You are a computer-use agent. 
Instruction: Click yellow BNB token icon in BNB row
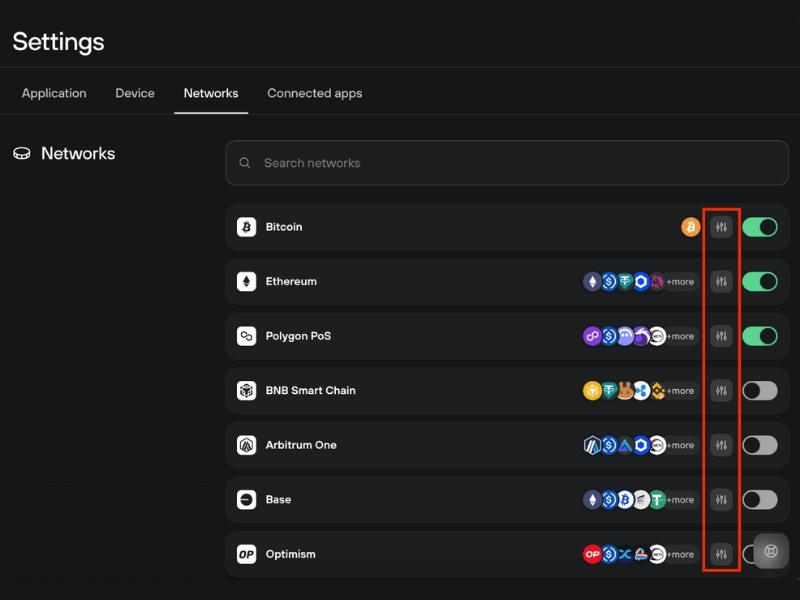(x=592, y=391)
